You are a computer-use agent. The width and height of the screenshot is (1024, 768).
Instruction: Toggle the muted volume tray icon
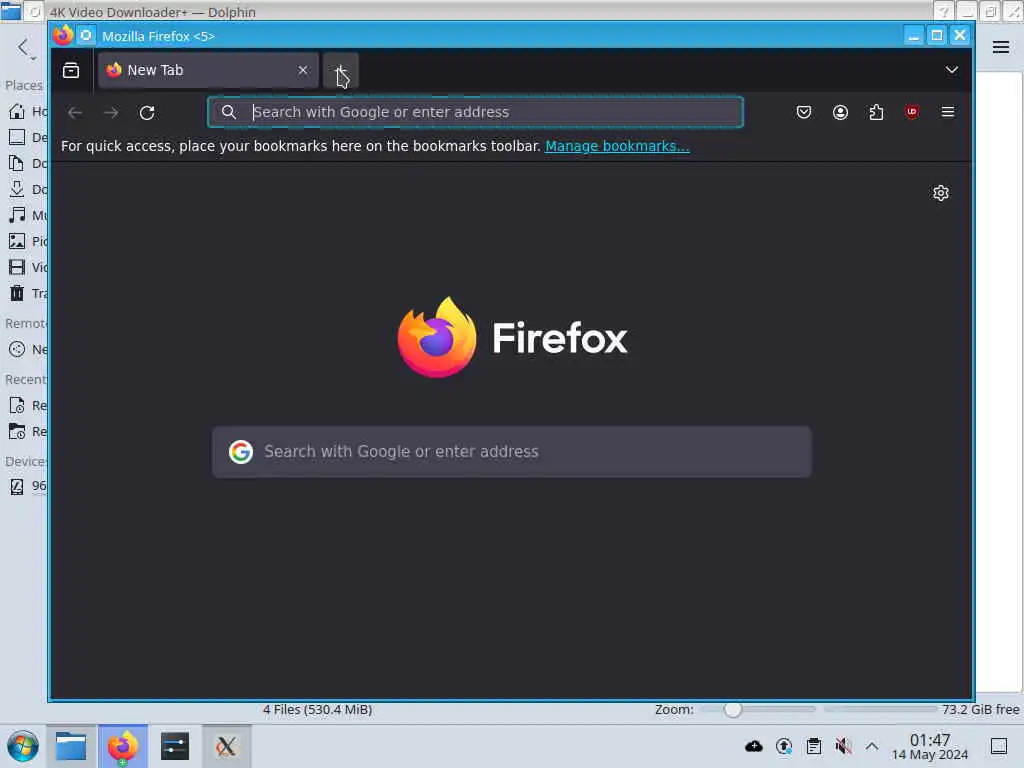843,746
